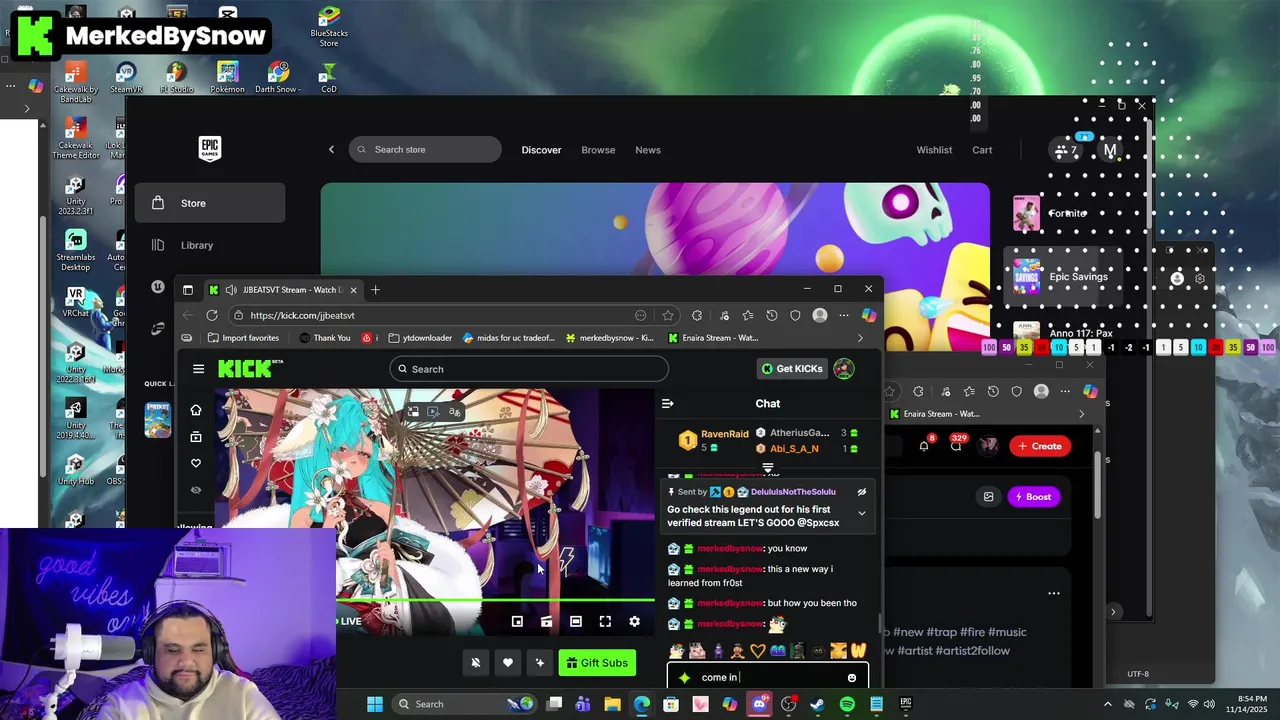
Task: Toggle mini player on Kick stream
Action: [x=517, y=622]
